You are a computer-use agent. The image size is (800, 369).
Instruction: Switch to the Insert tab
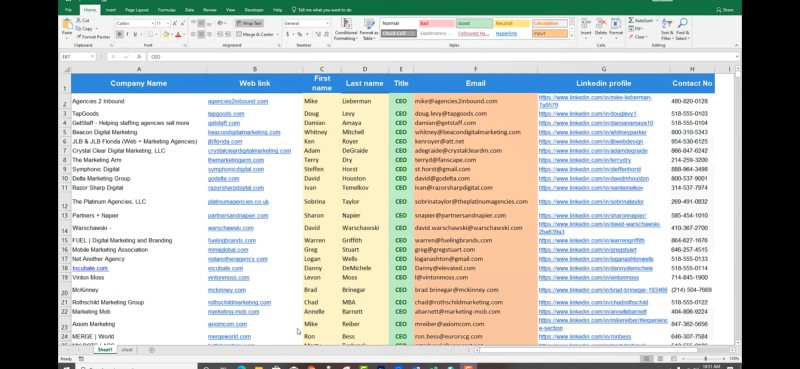[111, 10]
